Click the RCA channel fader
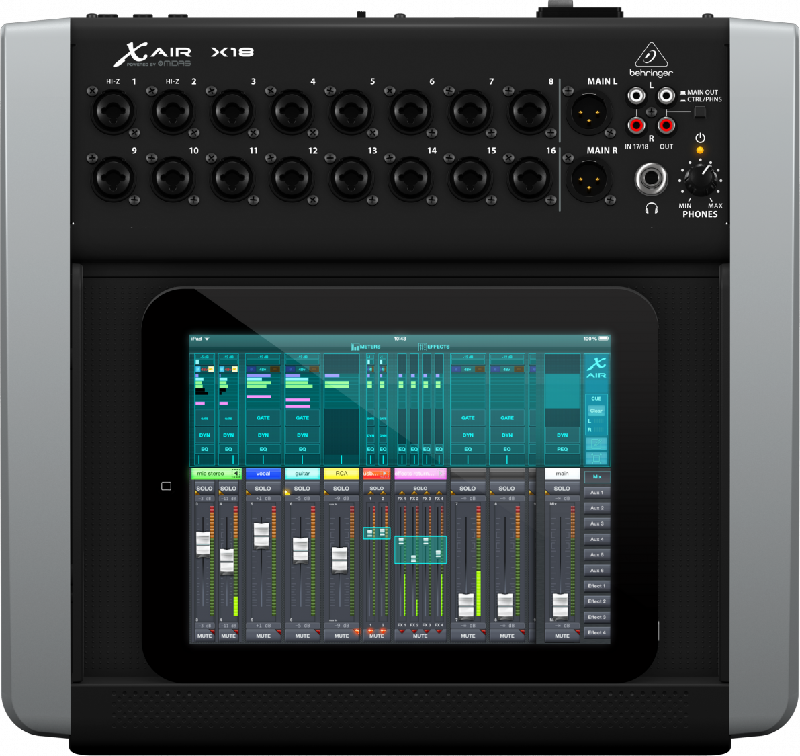 pos(339,559)
